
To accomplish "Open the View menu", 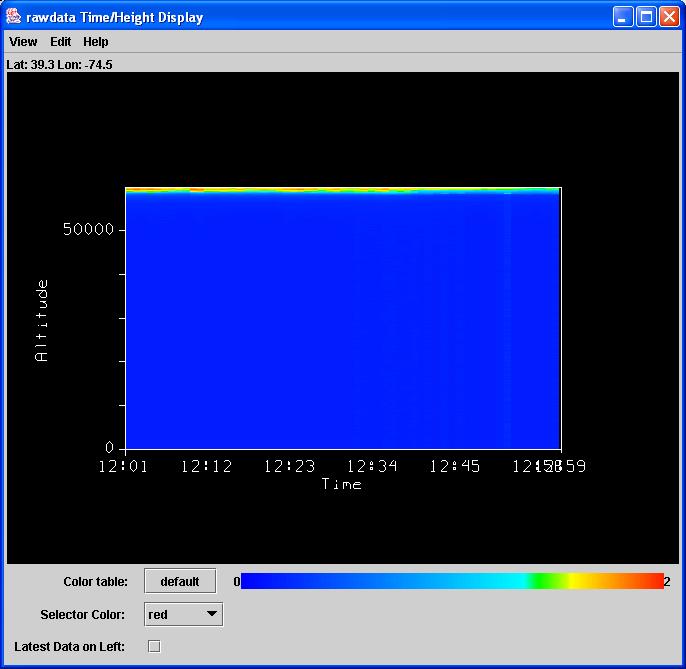I will pos(23,42).
